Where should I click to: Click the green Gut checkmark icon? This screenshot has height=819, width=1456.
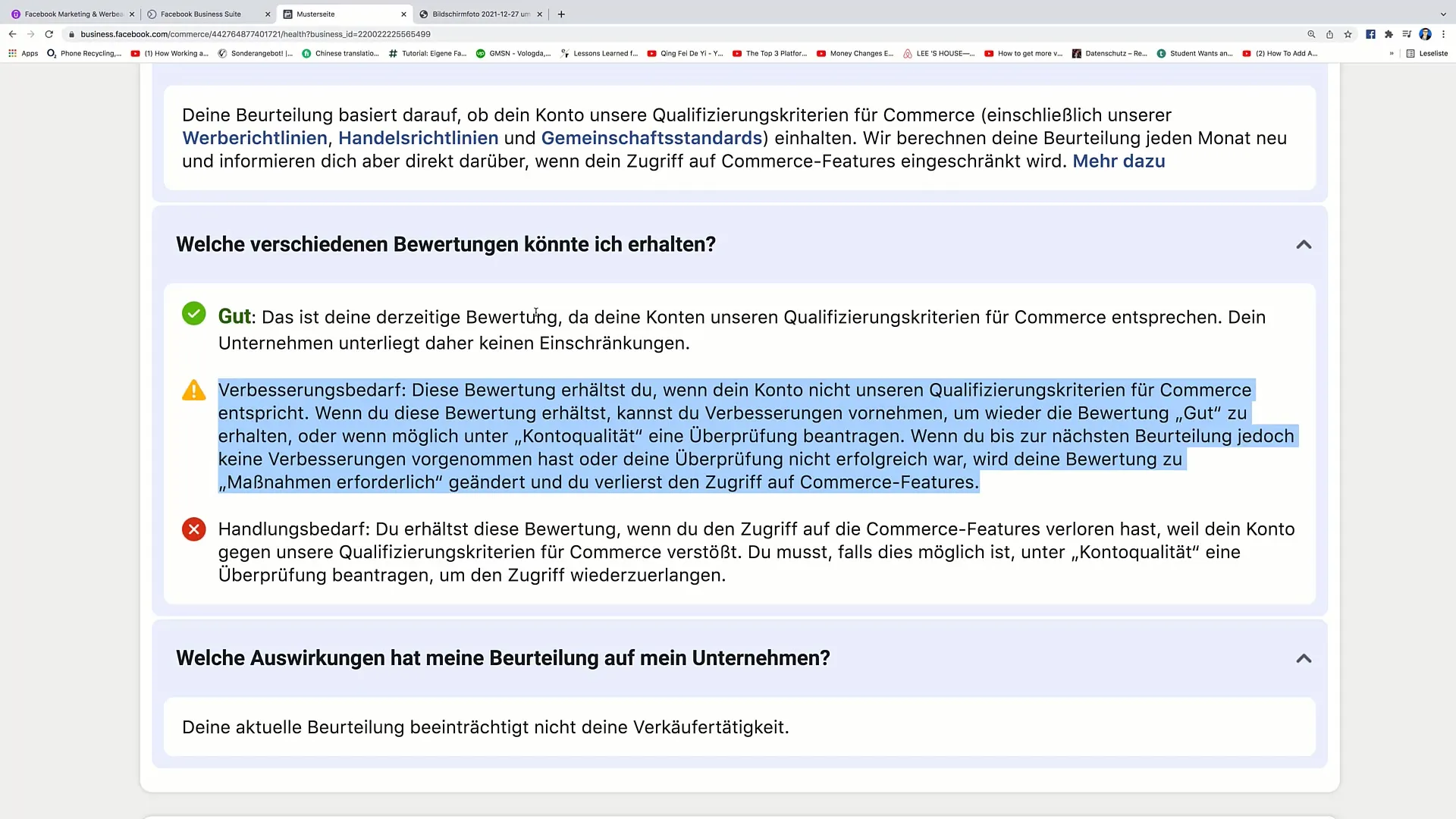point(194,313)
